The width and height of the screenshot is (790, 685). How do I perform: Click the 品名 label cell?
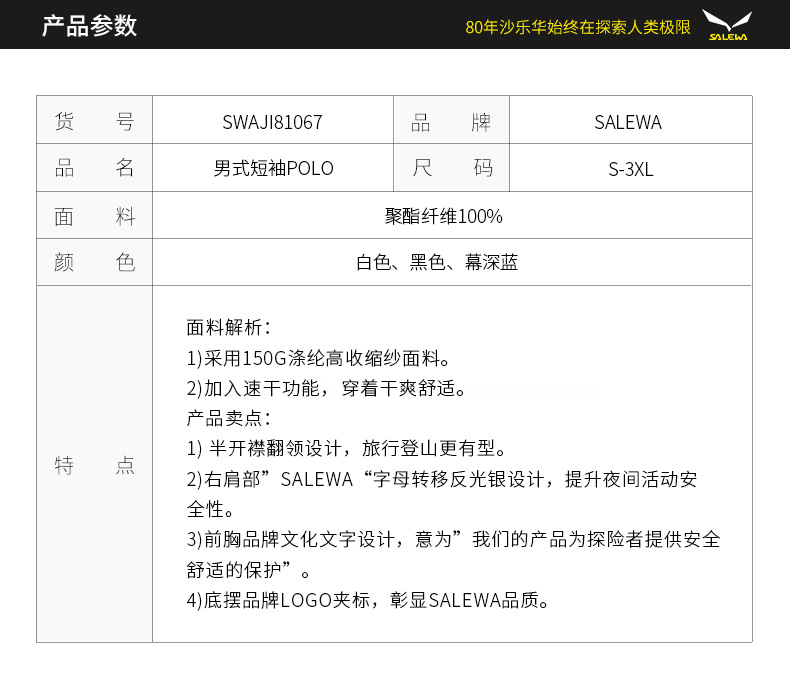tap(94, 168)
